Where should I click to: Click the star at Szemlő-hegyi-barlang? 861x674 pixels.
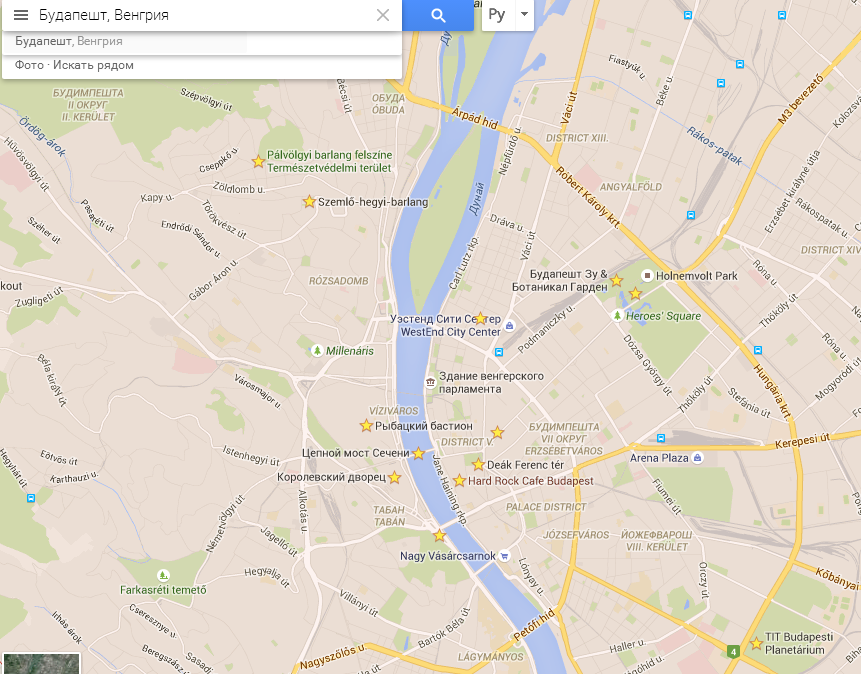(x=309, y=202)
